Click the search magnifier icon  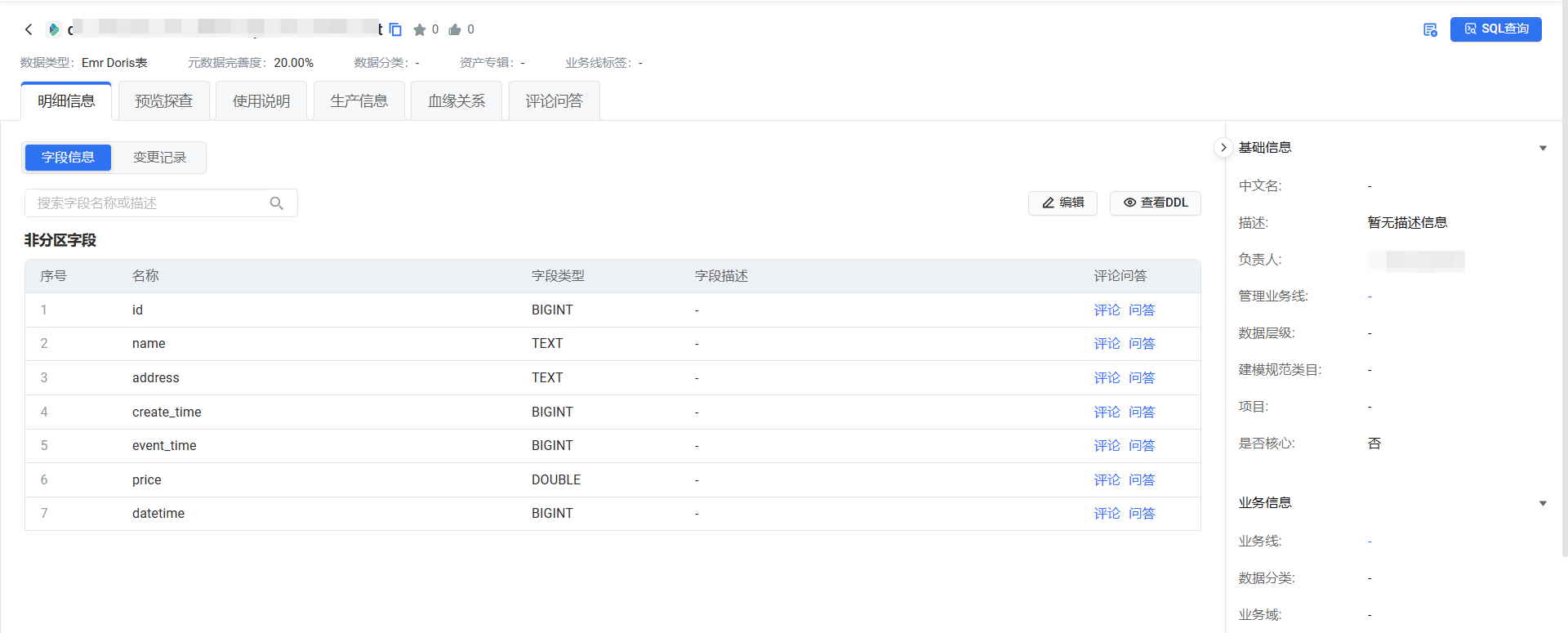[277, 203]
